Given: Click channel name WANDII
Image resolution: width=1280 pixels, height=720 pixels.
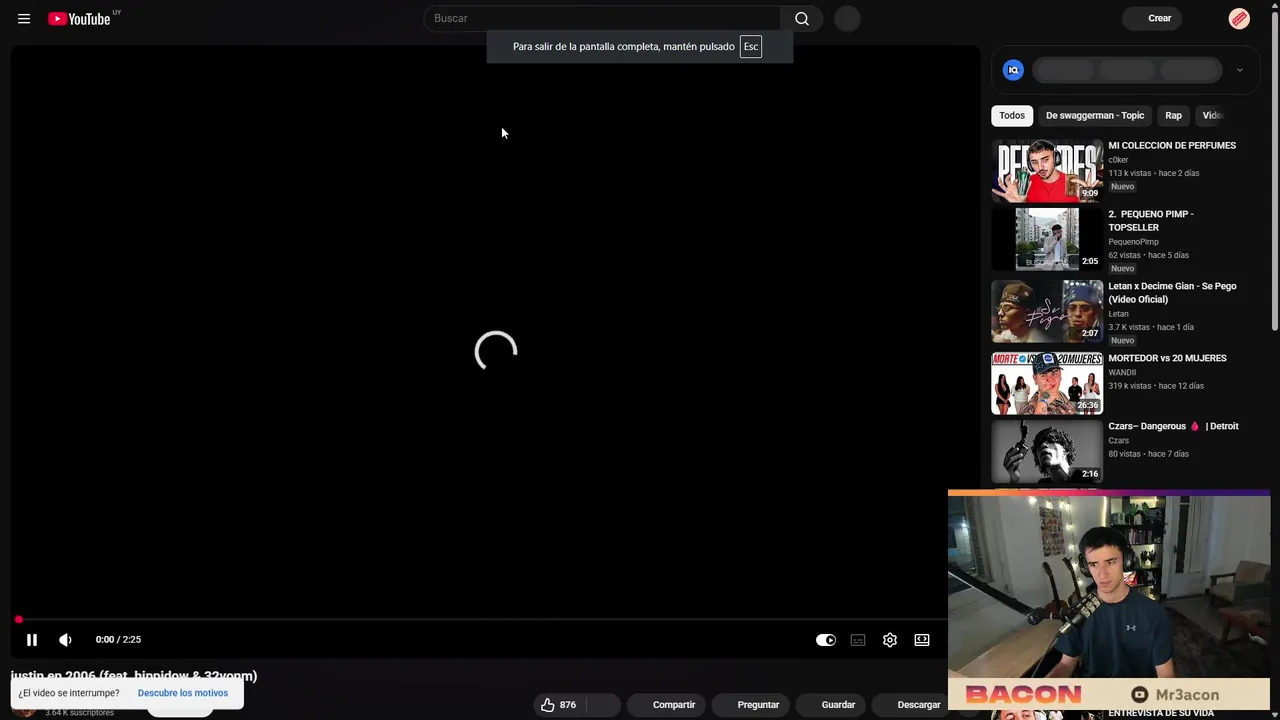Looking at the screenshot, I should pos(1122,372).
